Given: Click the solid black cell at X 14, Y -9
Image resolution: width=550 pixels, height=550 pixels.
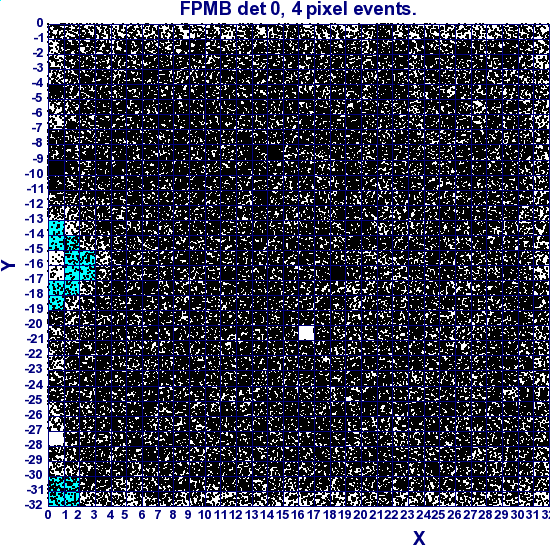Looking at the screenshot, I should pyautogui.click(x=275, y=153).
